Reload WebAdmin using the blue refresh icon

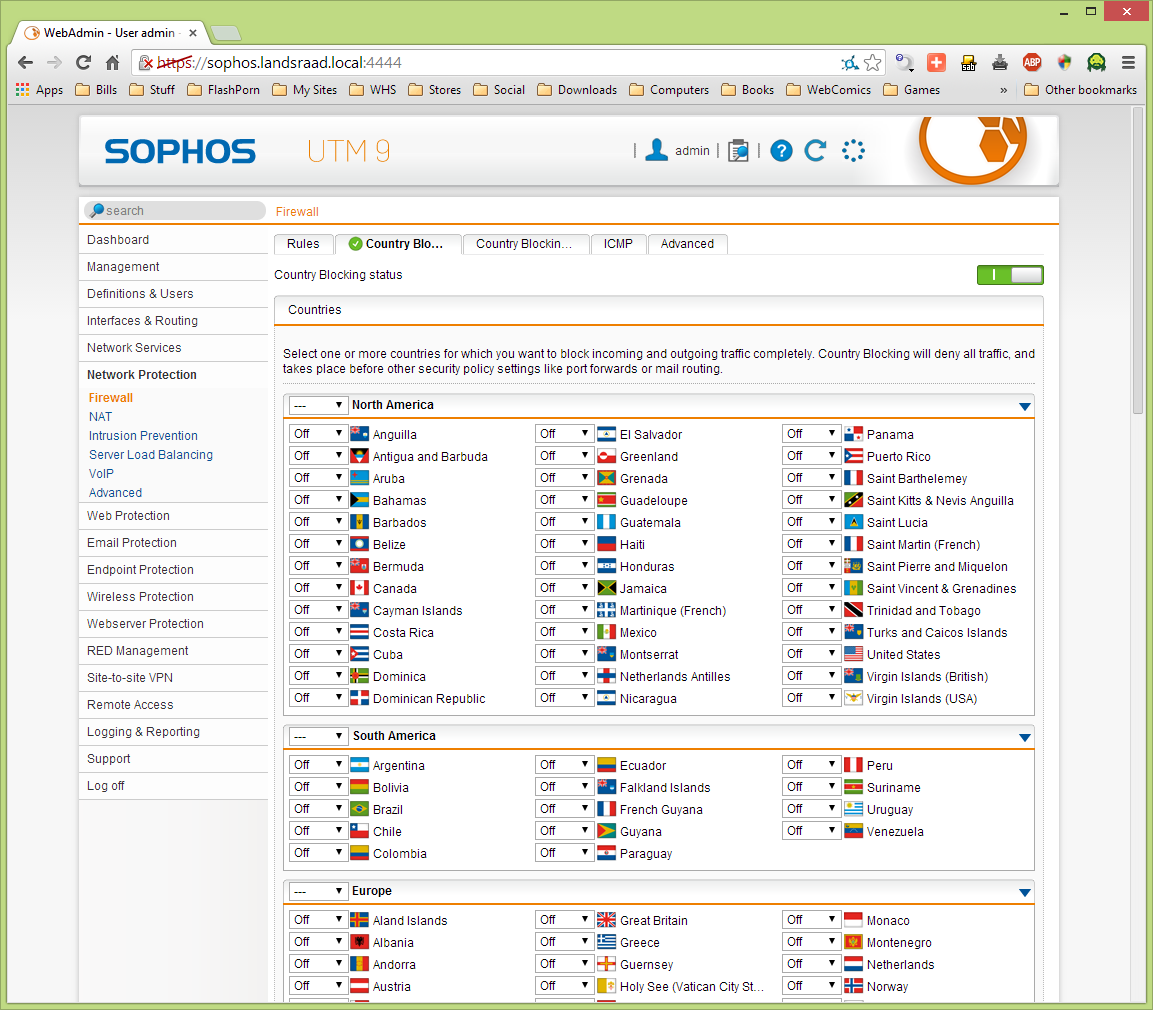[815, 151]
